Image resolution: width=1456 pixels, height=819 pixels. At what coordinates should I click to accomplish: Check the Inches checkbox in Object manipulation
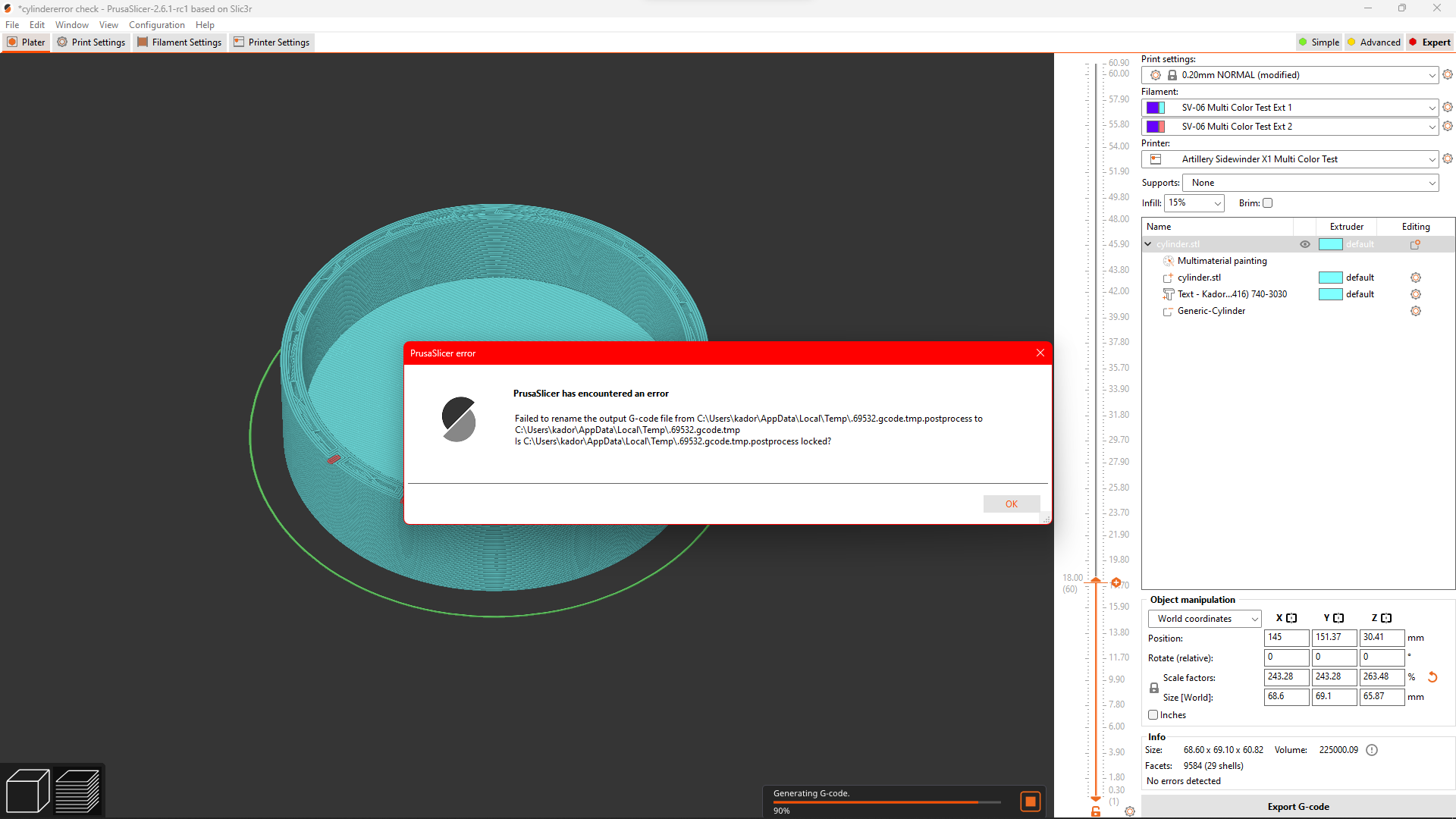tap(1154, 714)
